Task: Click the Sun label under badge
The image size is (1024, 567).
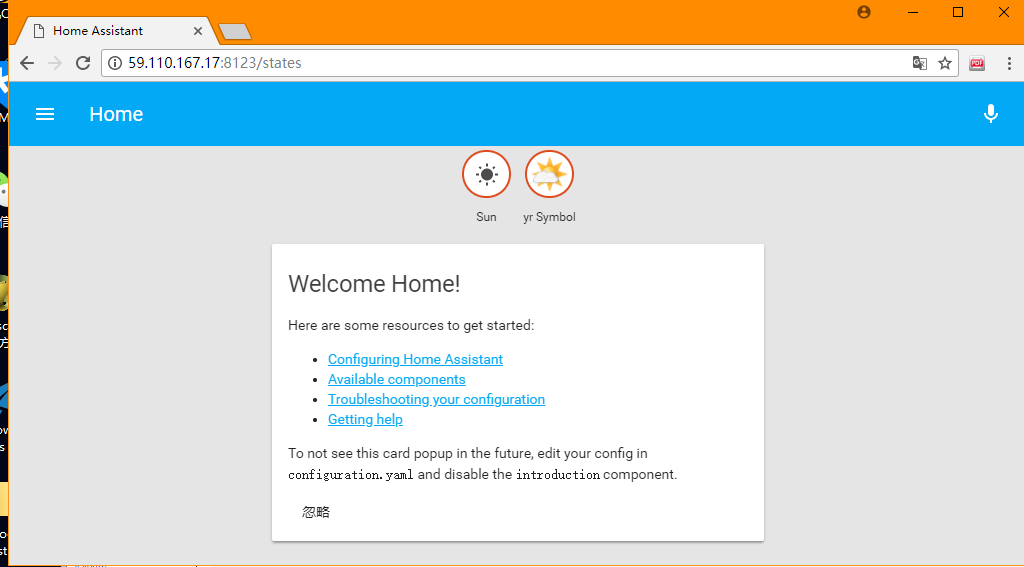Action: tap(487, 217)
